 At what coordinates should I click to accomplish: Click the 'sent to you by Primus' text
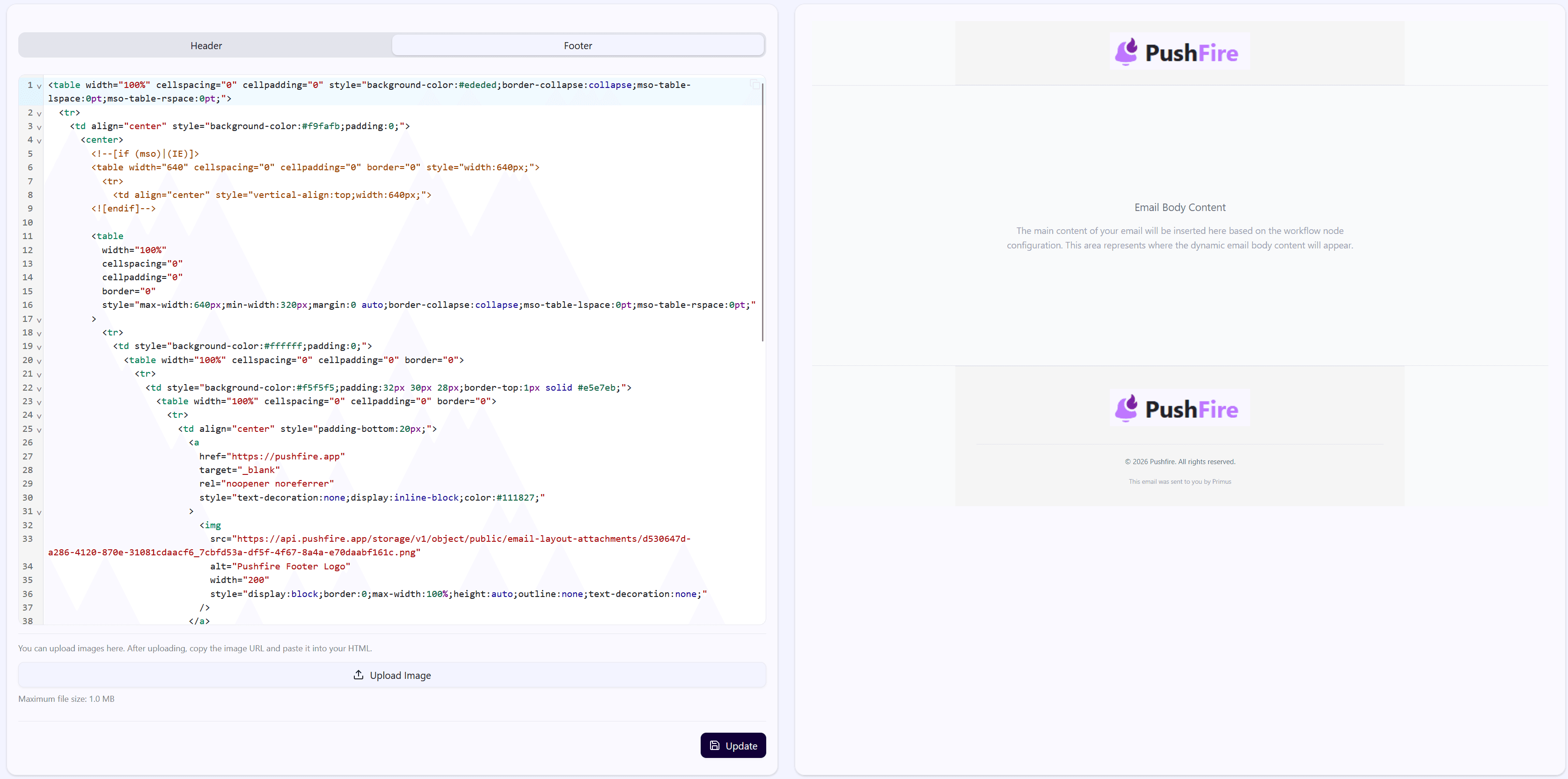tap(1180, 481)
